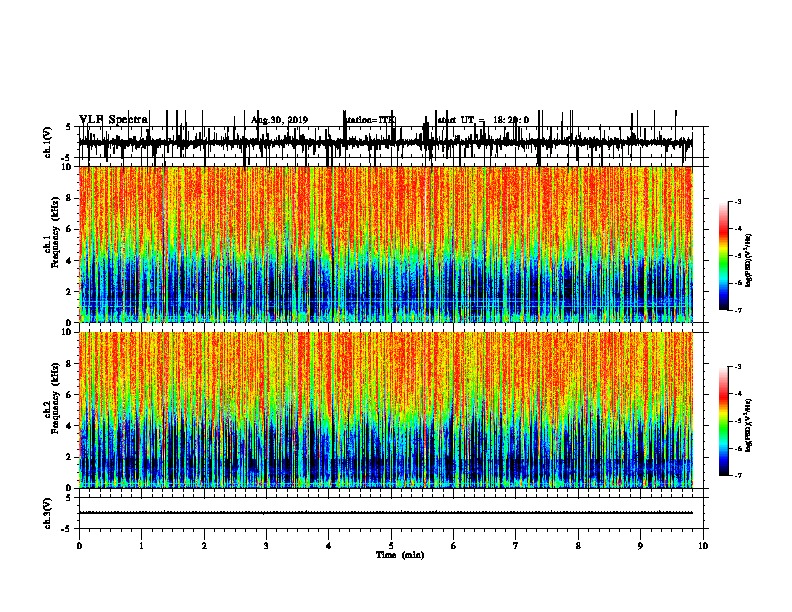Image resolution: width=792 pixels, height=612 pixels.
Task: Click the time axis tick label "2"
Action: click(204, 546)
